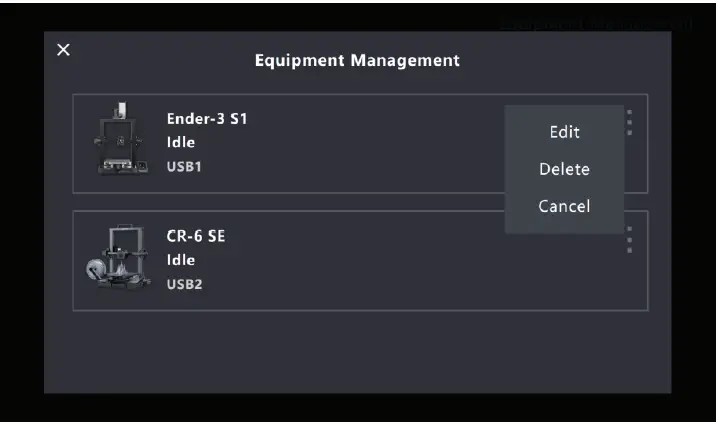Click the Equipment Management dialog title
This screenshot has height=425, width=718.
[x=357, y=60]
